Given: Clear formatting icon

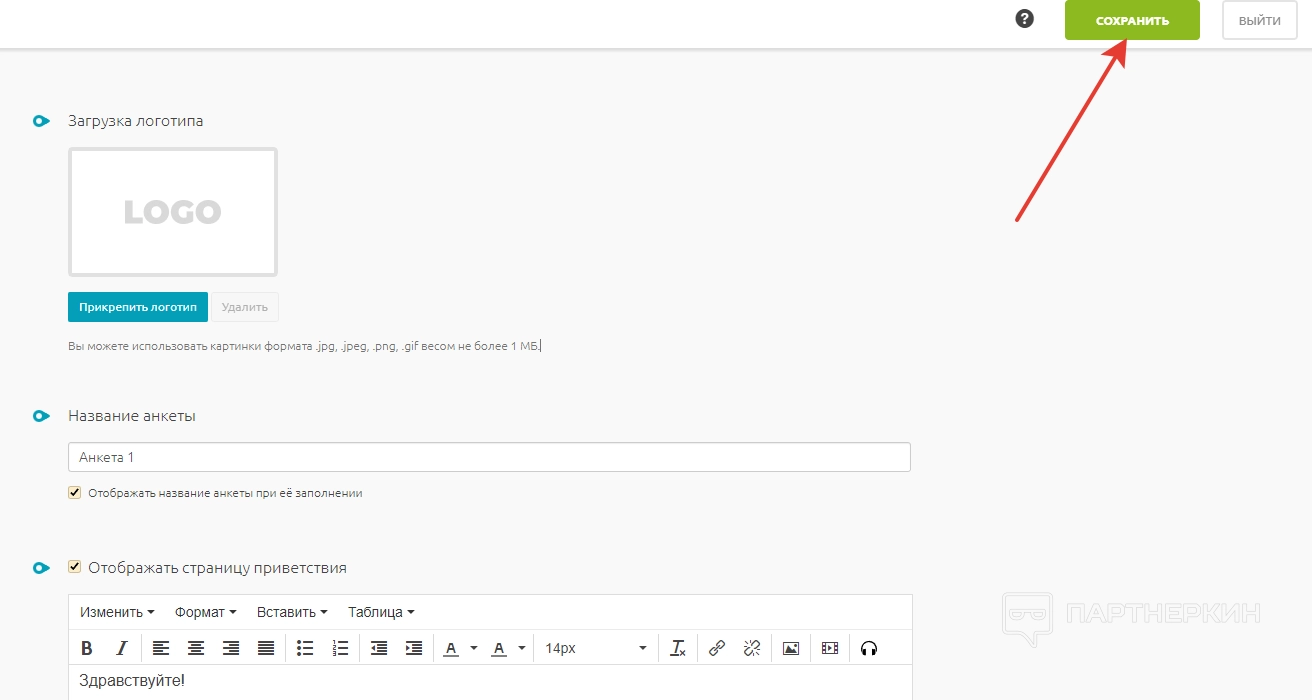Looking at the screenshot, I should coord(678,648).
